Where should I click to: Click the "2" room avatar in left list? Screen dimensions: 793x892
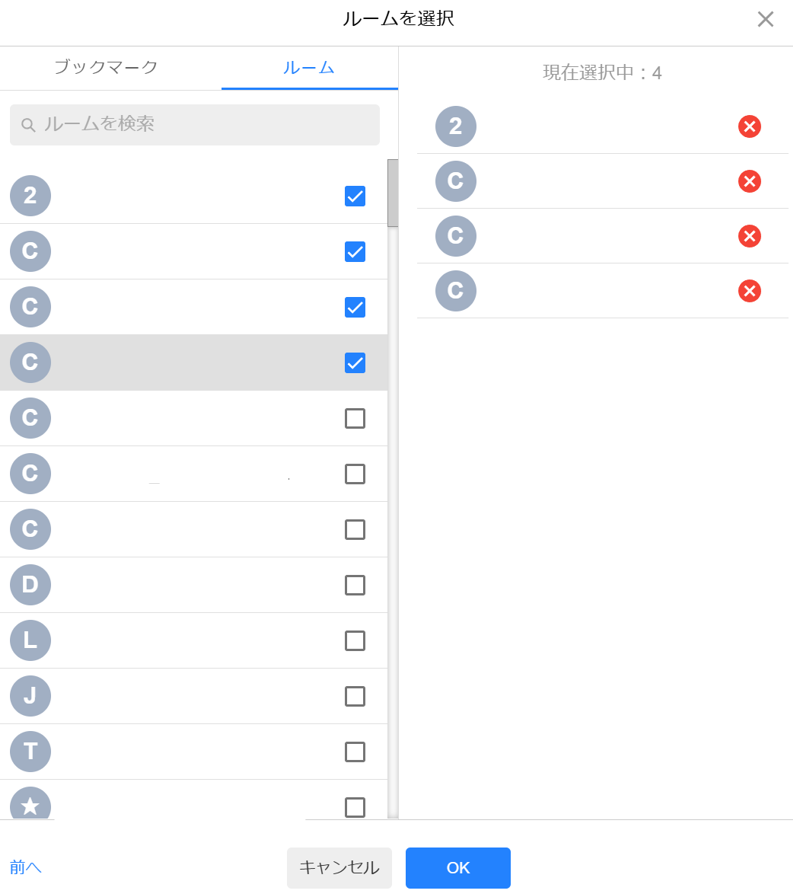pyautogui.click(x=30, y=196)
